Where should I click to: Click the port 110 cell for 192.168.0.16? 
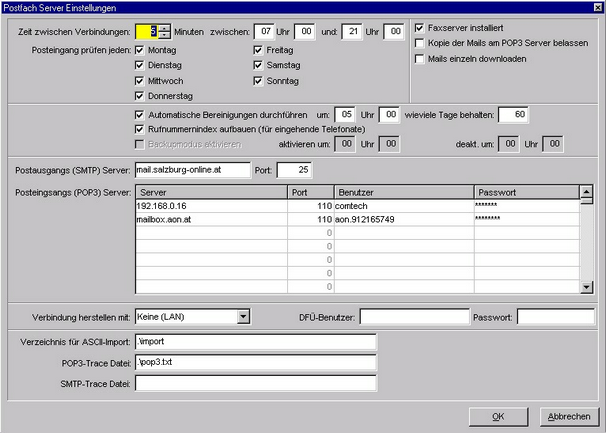311,206
